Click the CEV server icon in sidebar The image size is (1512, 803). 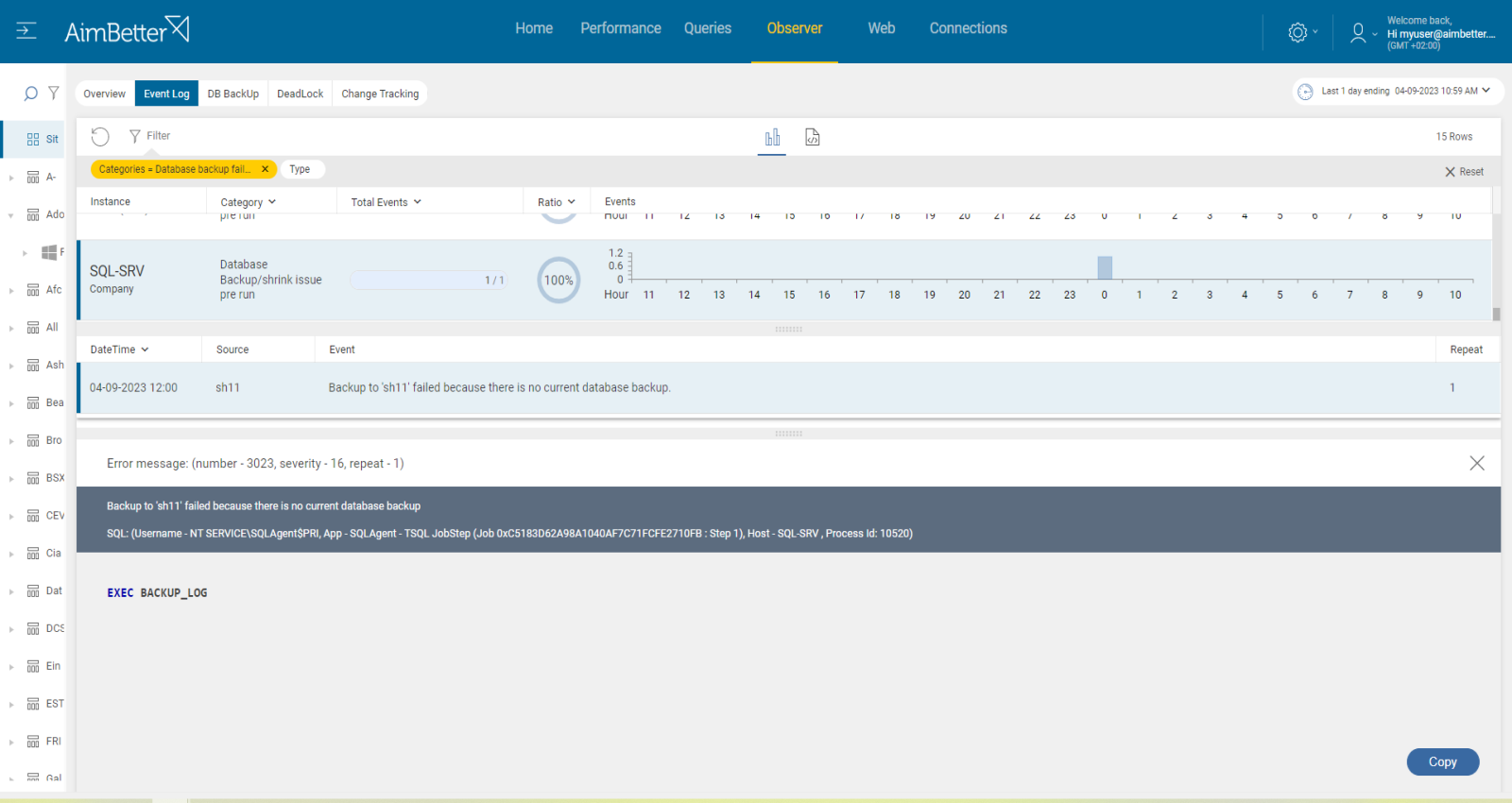[x=33, y=516]
